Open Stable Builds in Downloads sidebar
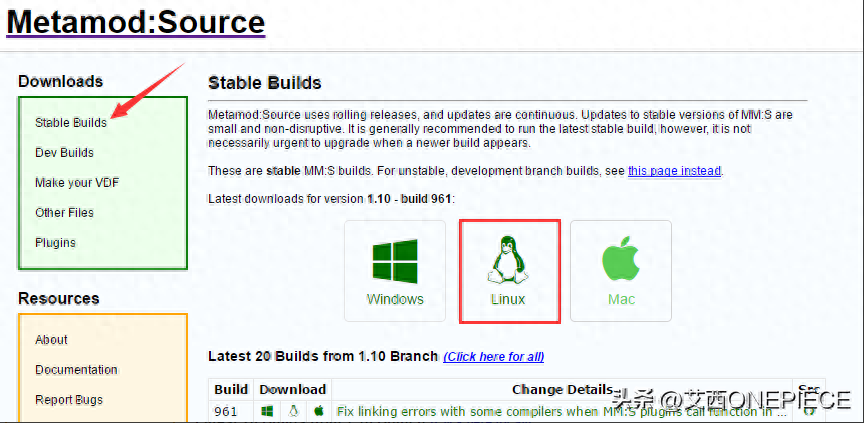Screen dimensions: 864x423 [71, 123]
